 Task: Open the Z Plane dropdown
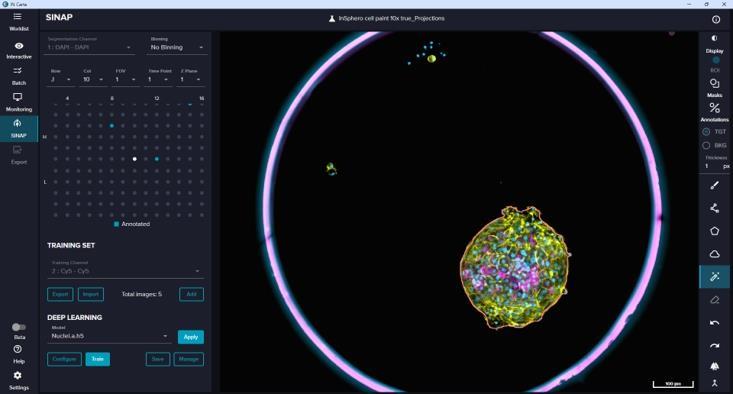[191, 79]
